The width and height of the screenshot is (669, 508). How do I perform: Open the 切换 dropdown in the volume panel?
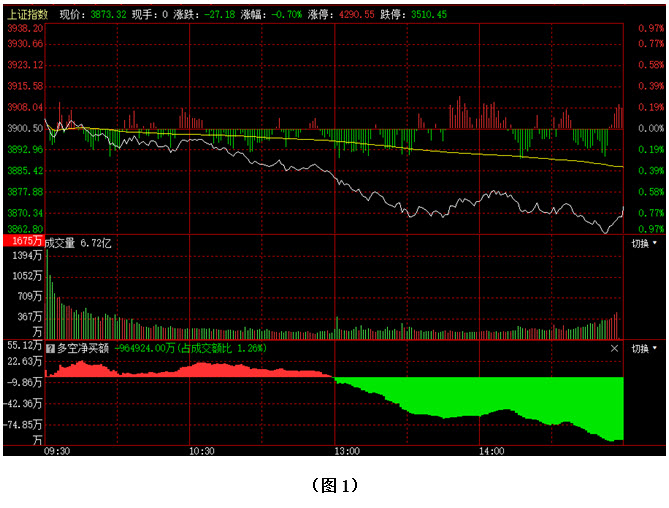[645, 243]
